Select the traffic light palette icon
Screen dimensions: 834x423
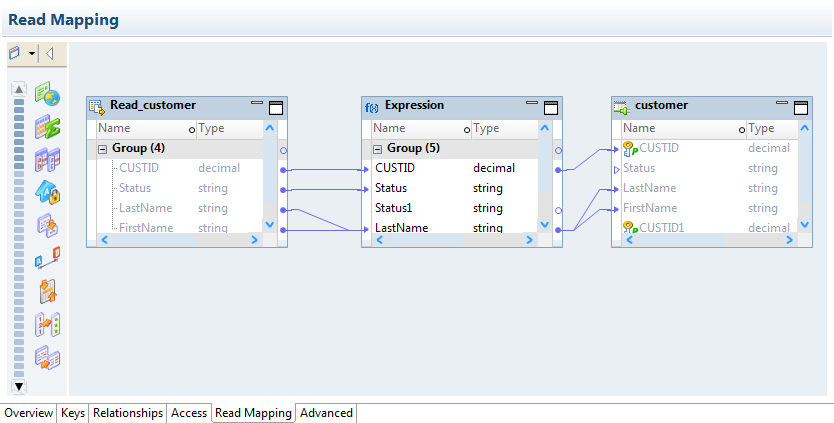pyautogui.click(x=48, y=324)
